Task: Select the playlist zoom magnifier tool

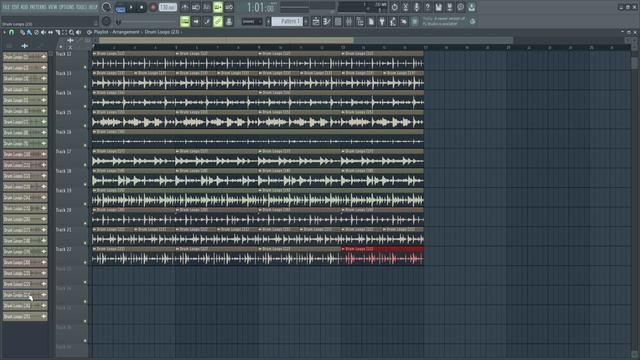Action: [x=71, y=32]
